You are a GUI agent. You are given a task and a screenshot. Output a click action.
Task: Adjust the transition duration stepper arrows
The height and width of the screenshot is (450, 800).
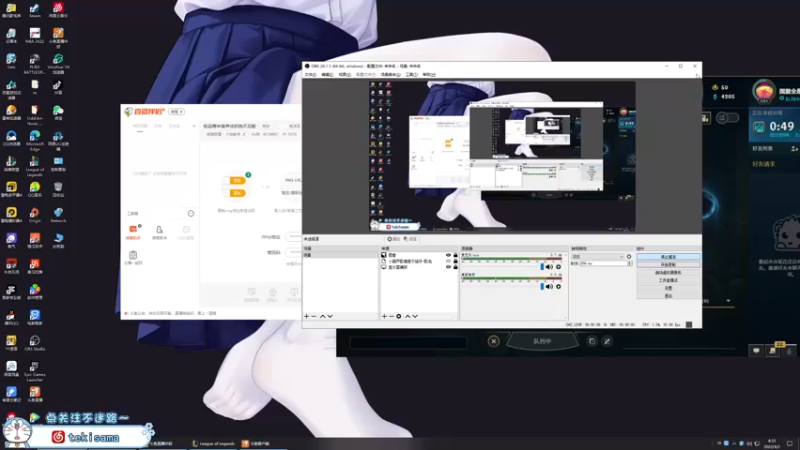pos(630,263)
